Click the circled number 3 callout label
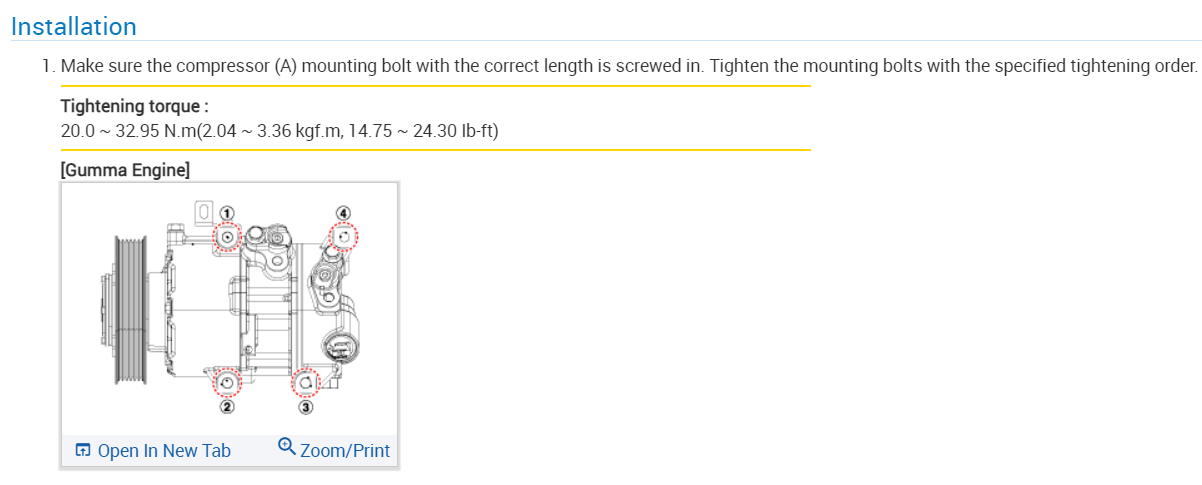This screenshot has width=1202, height=485. 306,406
